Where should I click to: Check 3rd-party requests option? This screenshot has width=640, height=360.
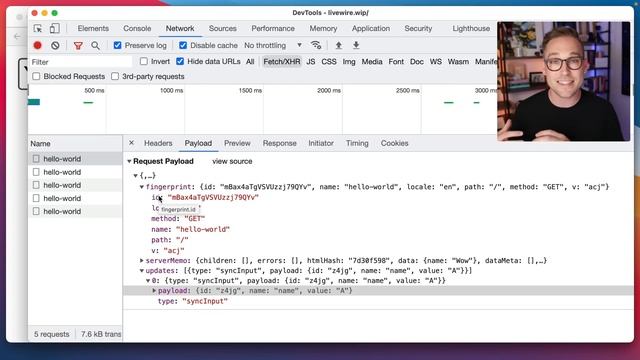[115, 76]
